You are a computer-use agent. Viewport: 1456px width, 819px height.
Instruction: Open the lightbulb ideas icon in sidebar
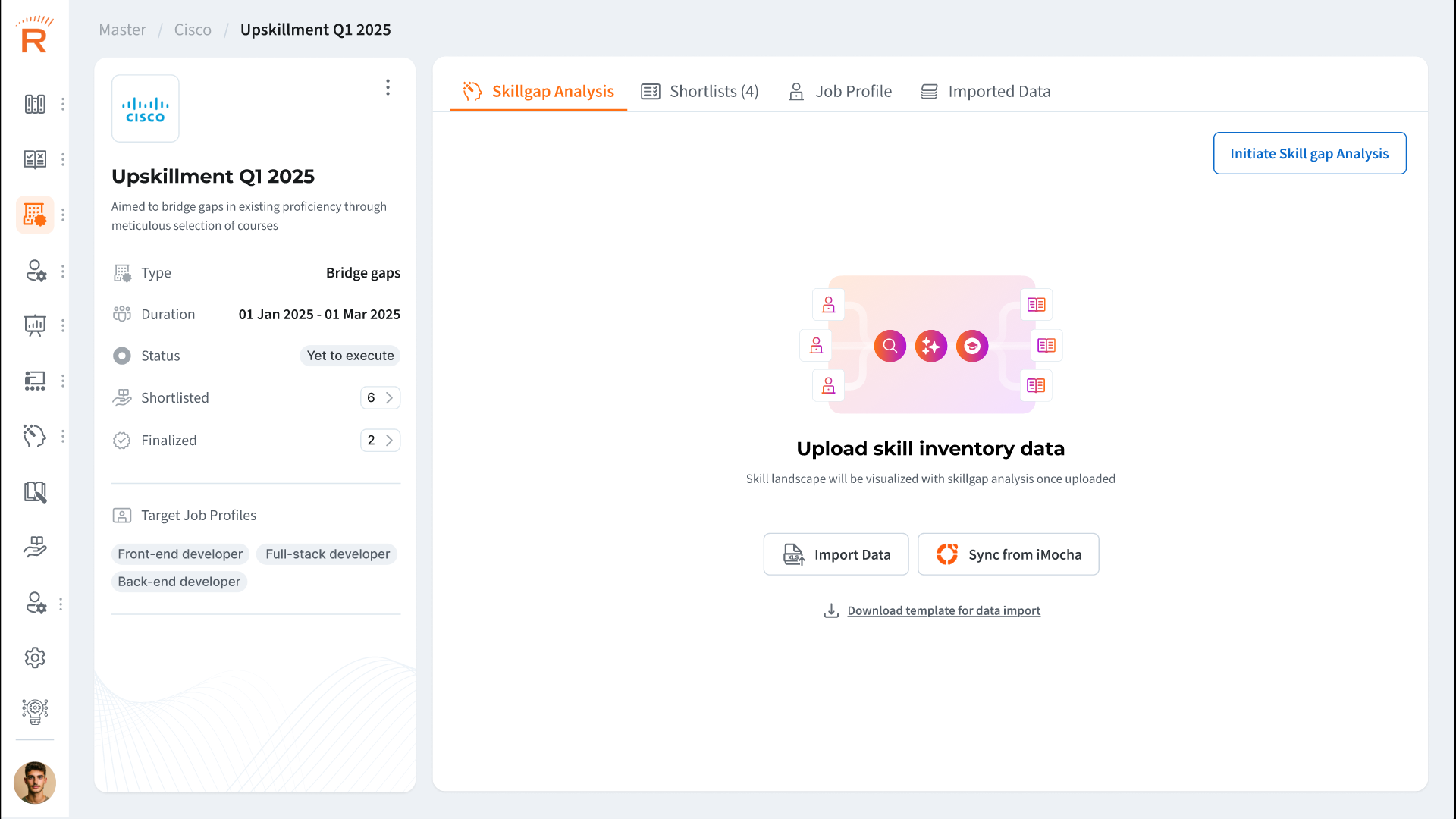[x=35, y=711]
